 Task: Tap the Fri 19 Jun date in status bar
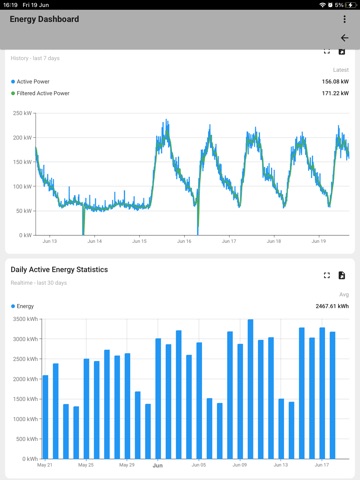(36, 5)
